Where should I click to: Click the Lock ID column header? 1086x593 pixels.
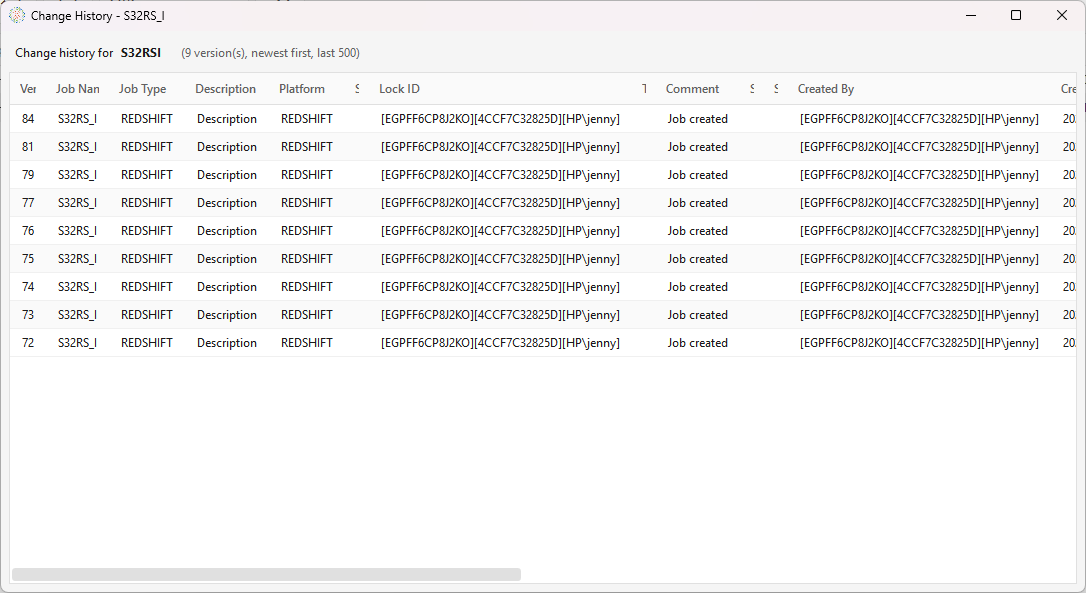click(400, 89)
